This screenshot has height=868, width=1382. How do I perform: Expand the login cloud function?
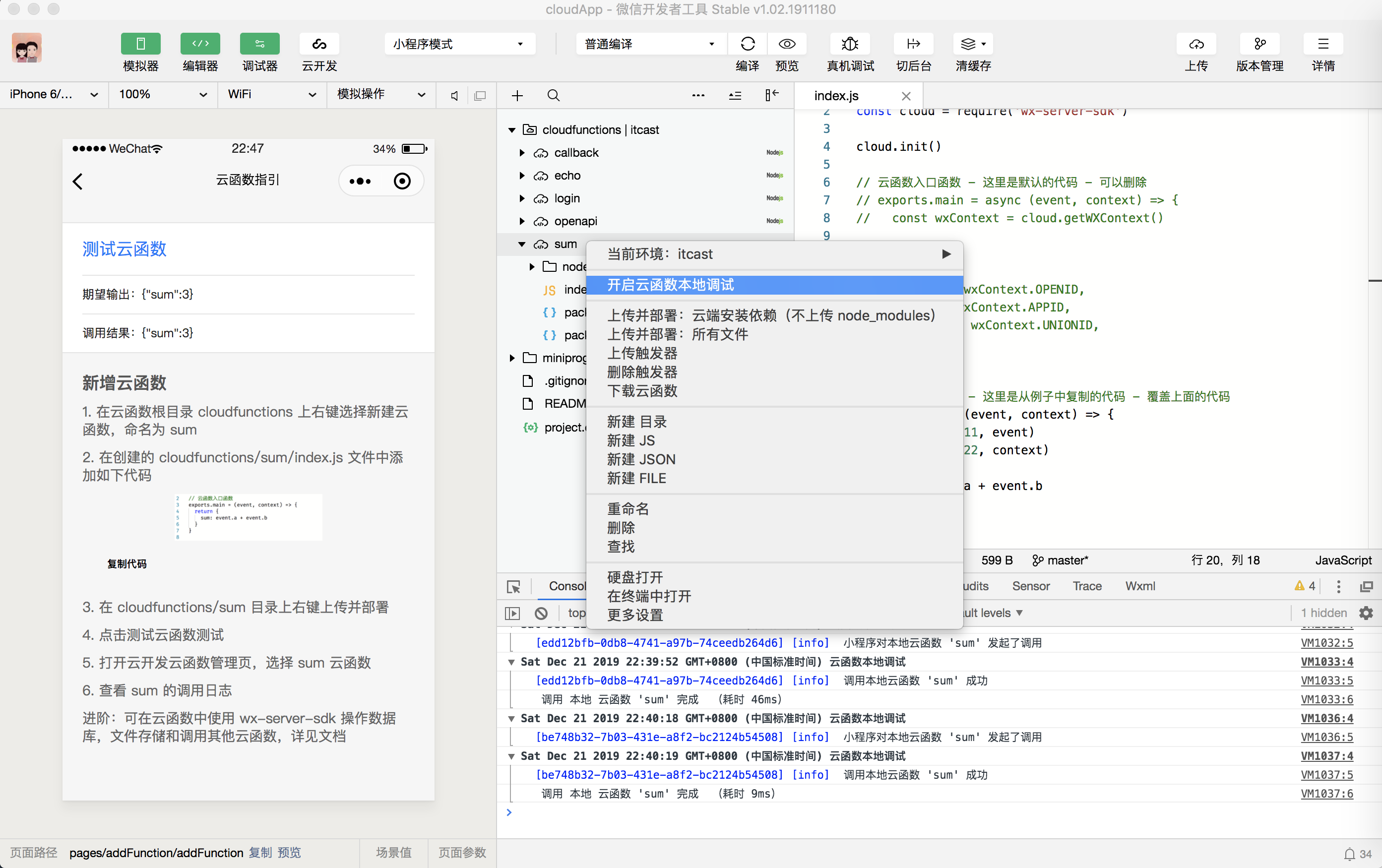click(x=522, y=198)
